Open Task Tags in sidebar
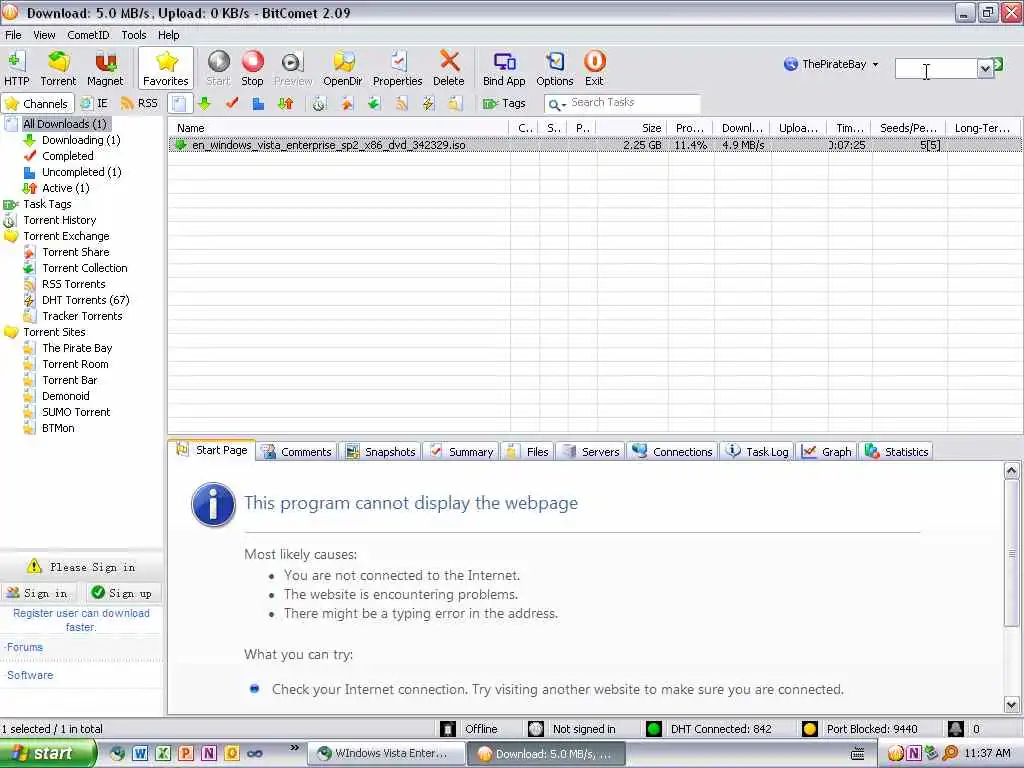The image size is (1024, 768). tap(47, 204)
